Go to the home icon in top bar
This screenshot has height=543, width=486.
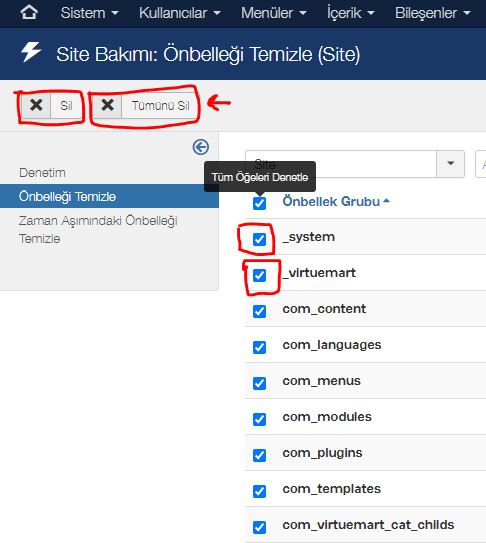(x=29, y=13)
